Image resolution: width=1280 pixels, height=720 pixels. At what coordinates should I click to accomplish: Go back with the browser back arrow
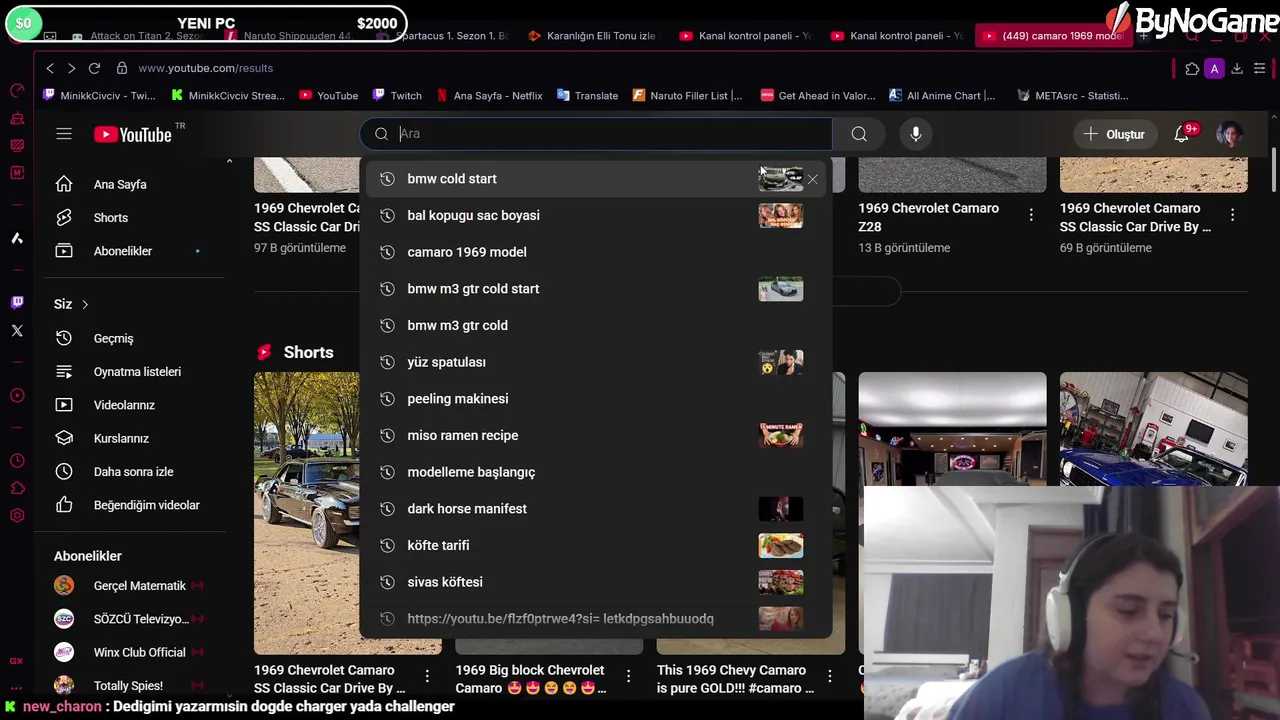pos(50,68)
